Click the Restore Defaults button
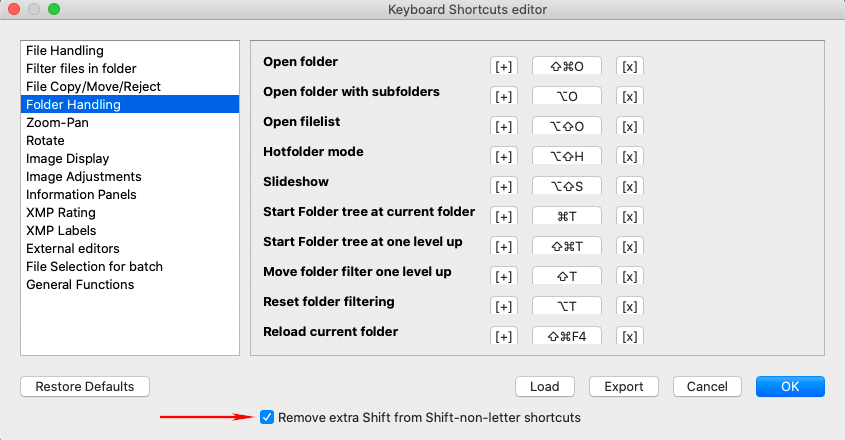 pyautogui.click(x=85, y=386)
